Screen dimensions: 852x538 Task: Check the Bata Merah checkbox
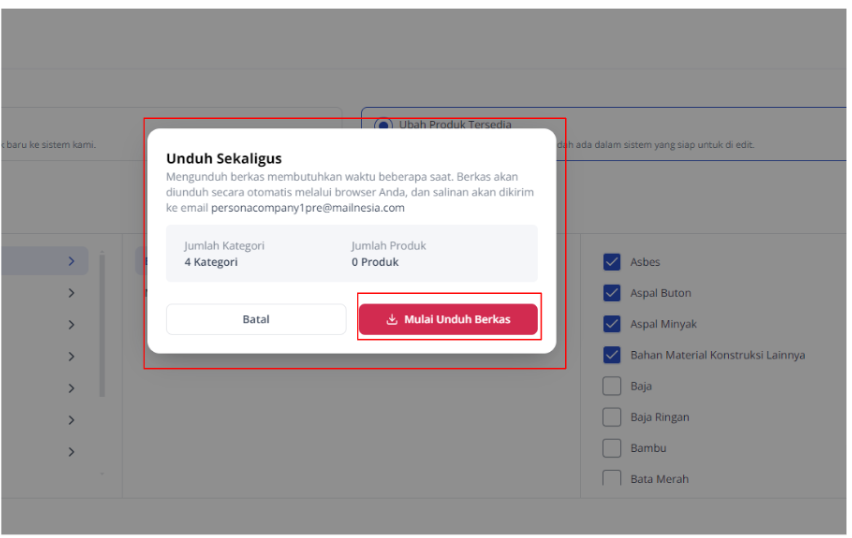(612, 478)
